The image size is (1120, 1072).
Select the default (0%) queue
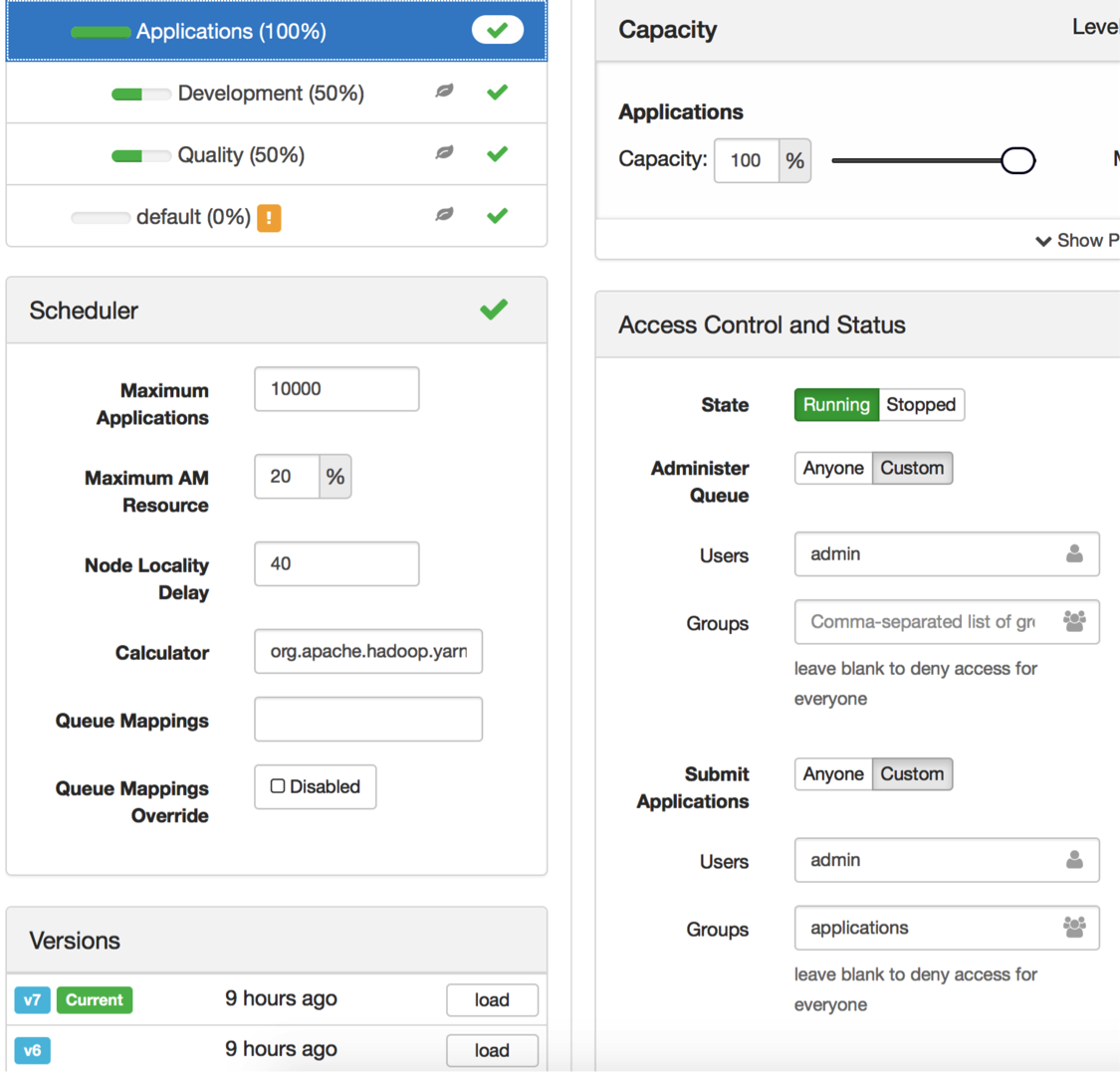277,216
